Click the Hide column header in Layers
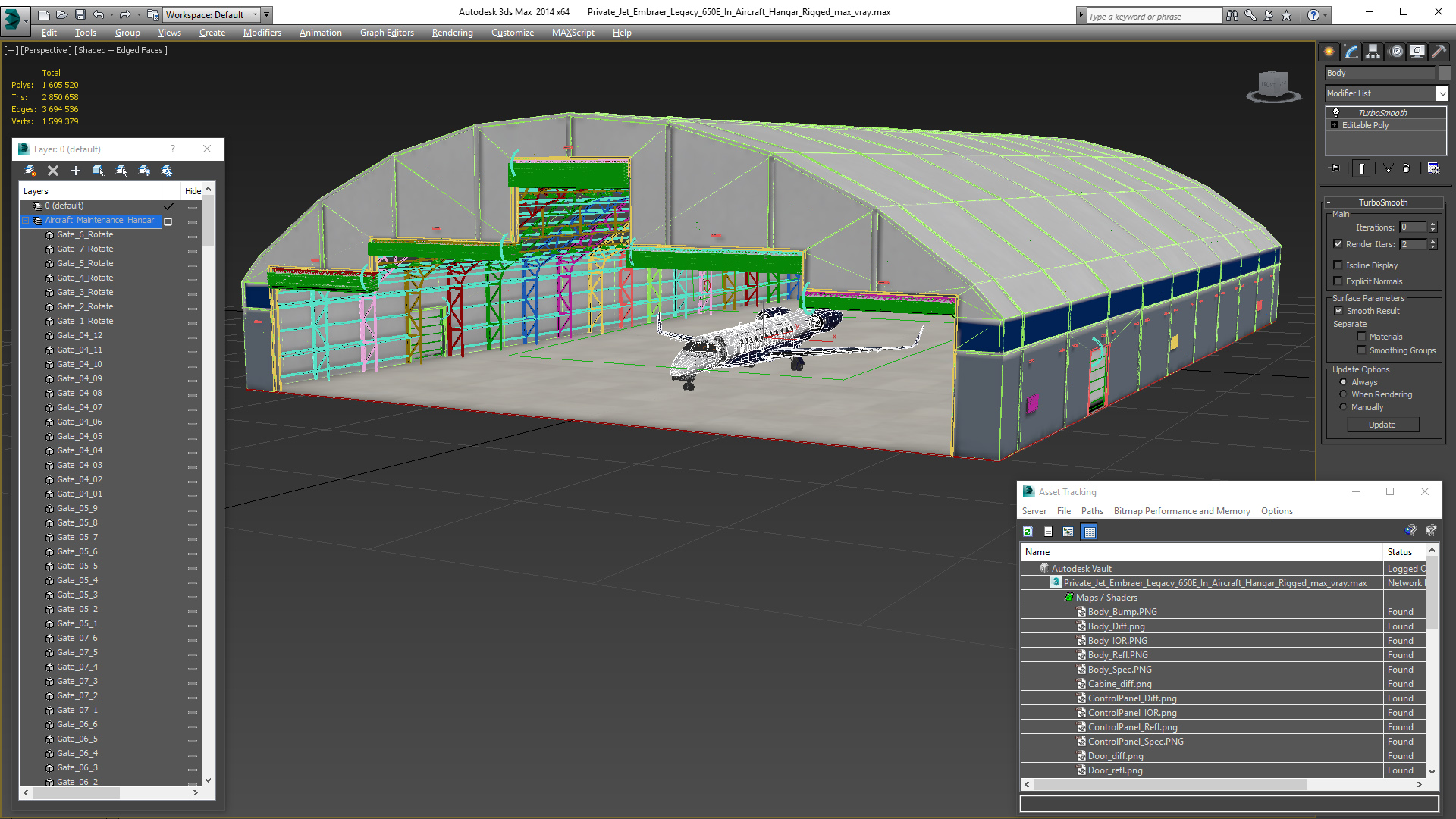Screen dimensions: 1456x819 pos(193,191)
